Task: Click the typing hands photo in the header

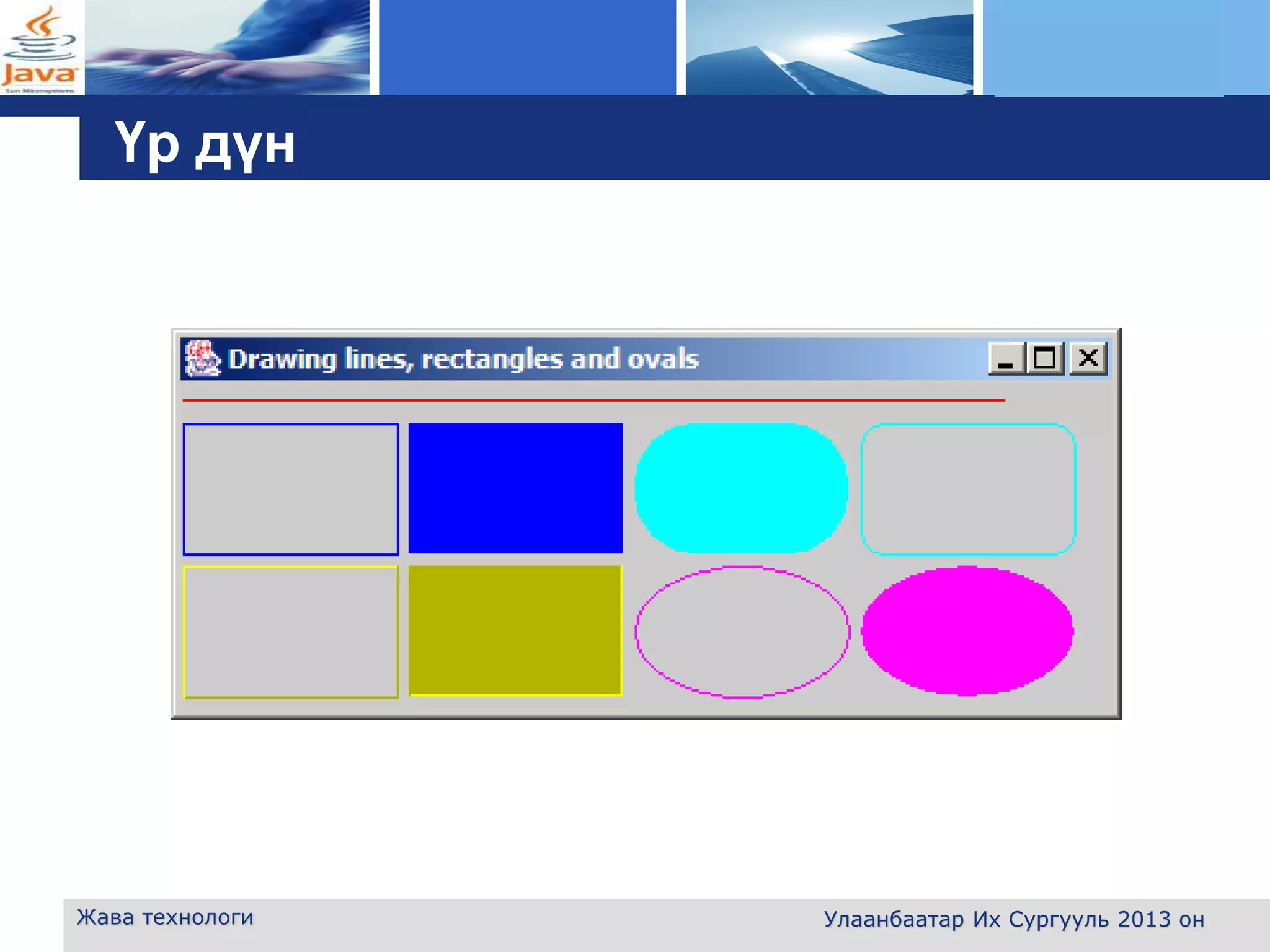Action: click(x=227, y=48)
